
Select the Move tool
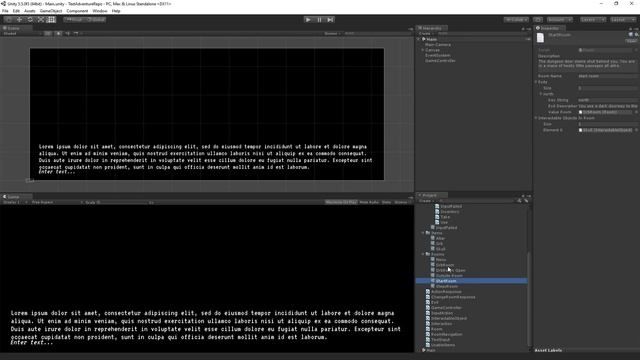19,20
